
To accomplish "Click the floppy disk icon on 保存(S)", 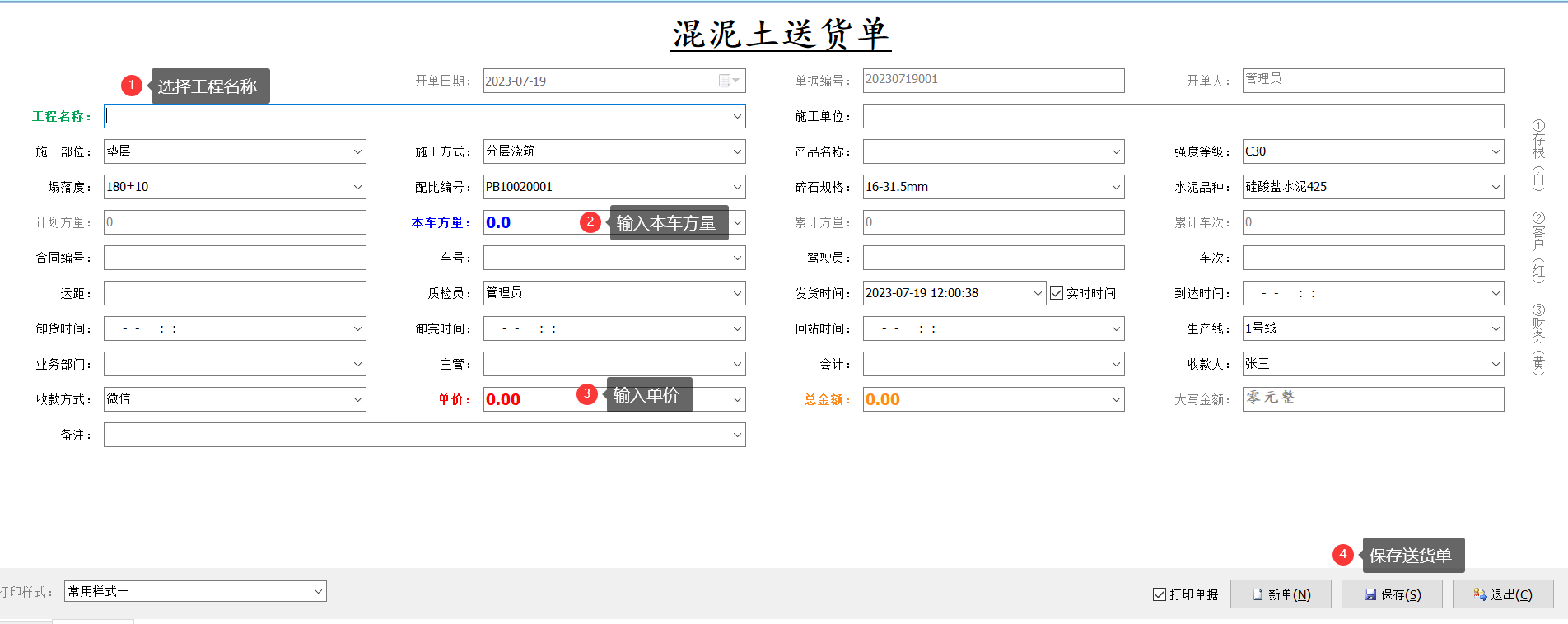I will click(1370, 594).
